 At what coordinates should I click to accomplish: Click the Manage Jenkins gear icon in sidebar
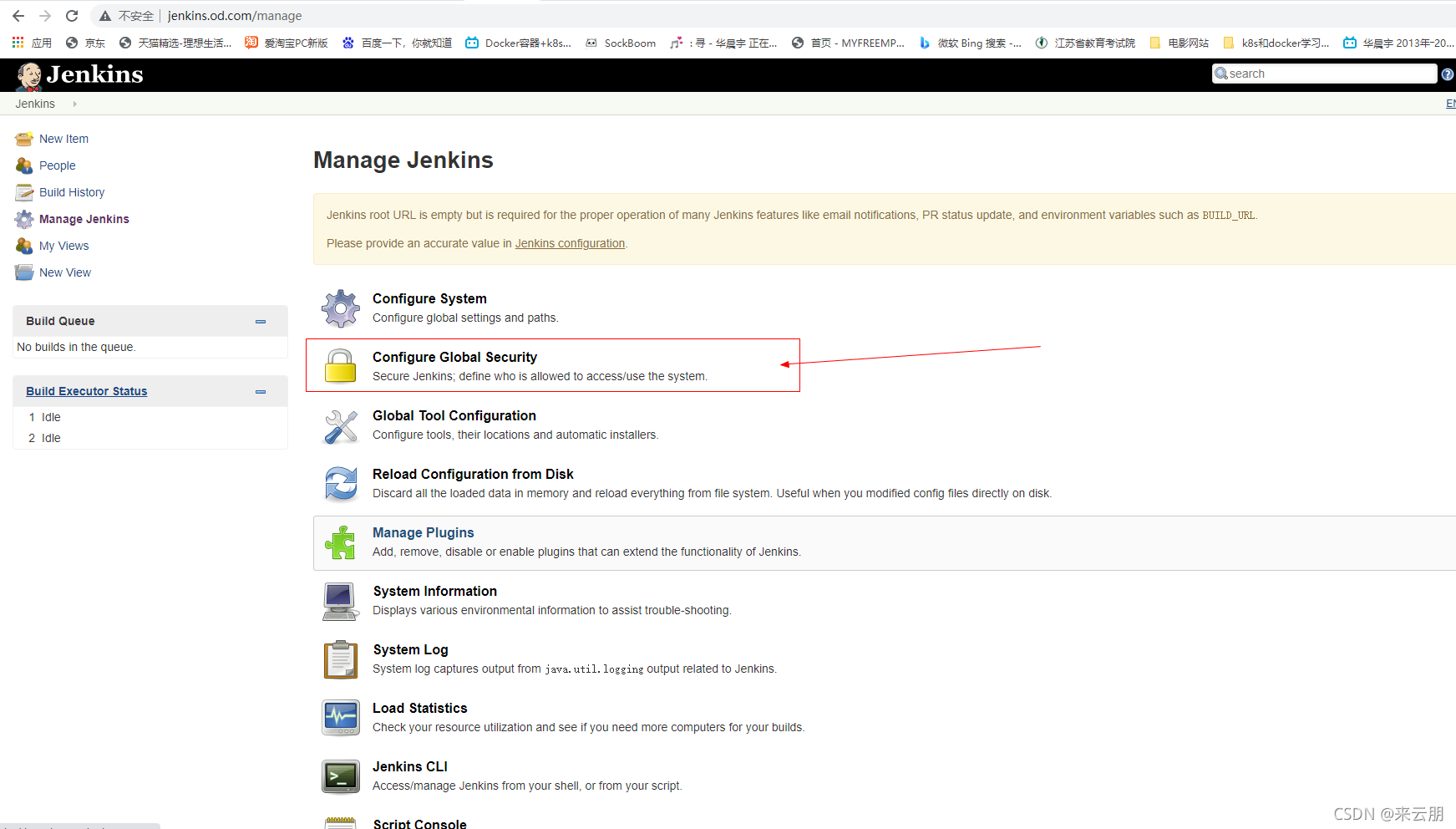(24, 219)
